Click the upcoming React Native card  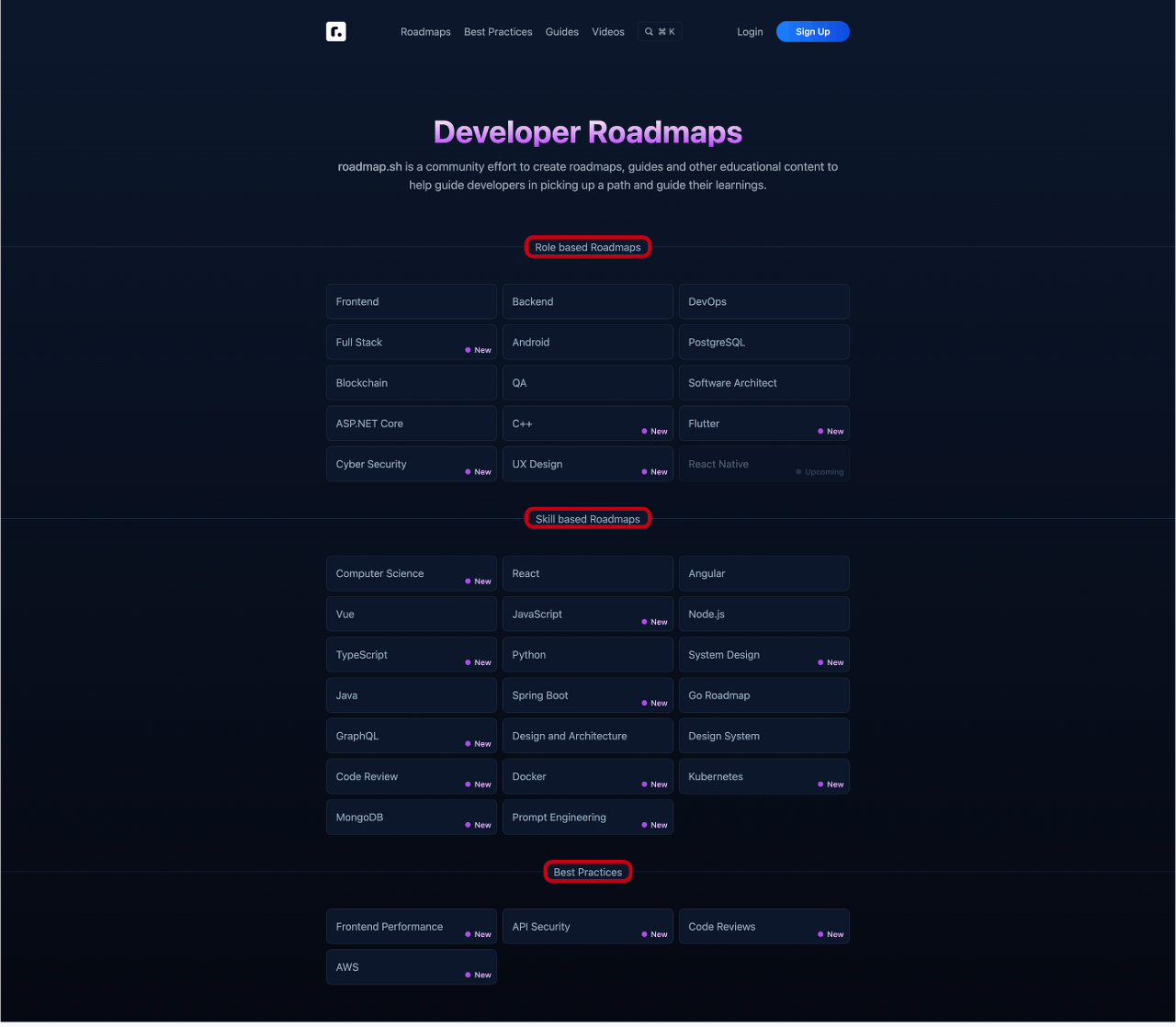pos(764,464)
